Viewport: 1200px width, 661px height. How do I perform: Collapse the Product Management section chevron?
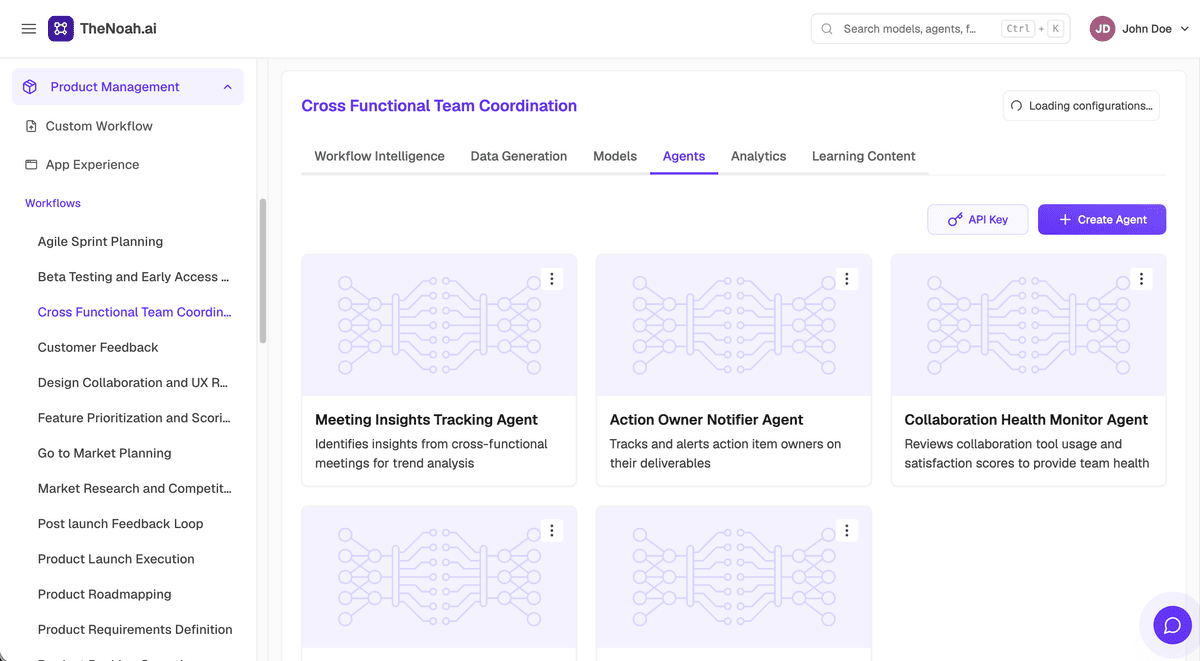227,87
